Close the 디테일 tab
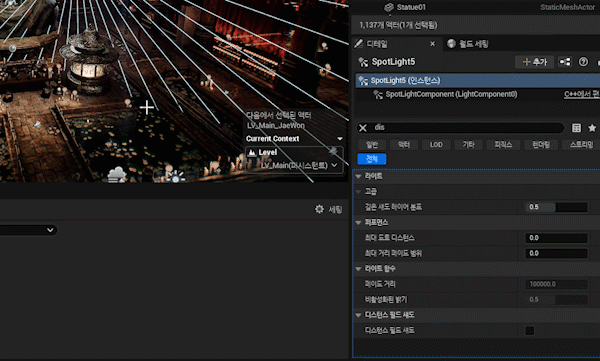Viewport: 600px width, 361px height. tap(432, 44)
